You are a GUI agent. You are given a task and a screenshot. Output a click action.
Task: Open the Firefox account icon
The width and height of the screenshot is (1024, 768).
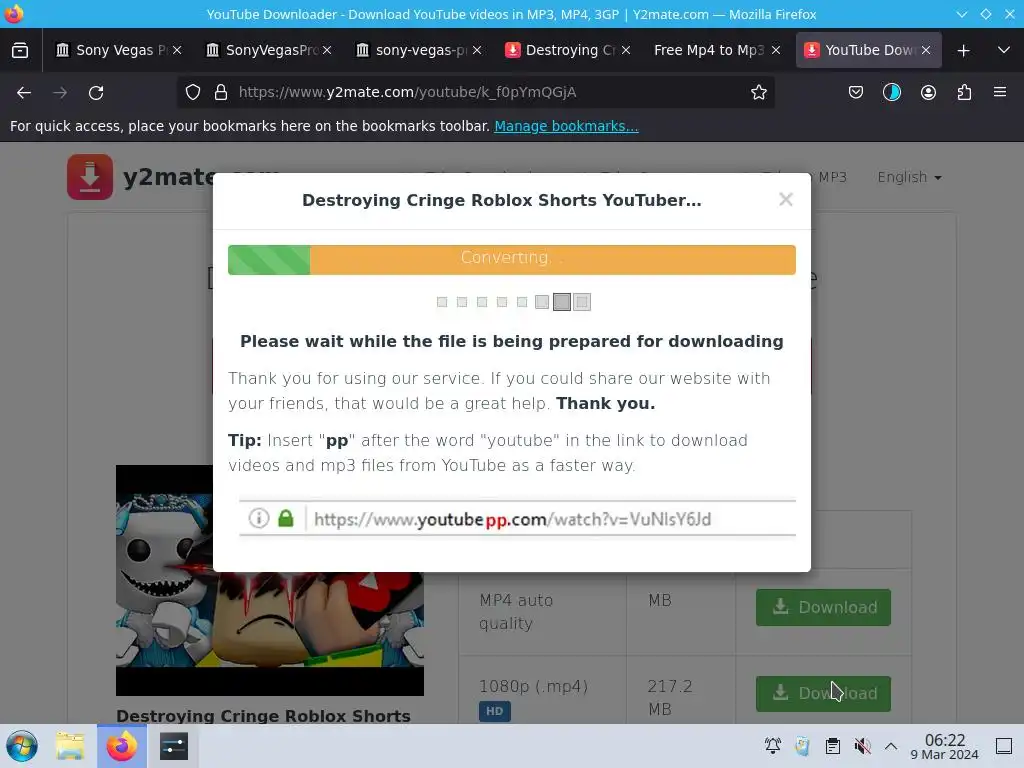[928, 93]
